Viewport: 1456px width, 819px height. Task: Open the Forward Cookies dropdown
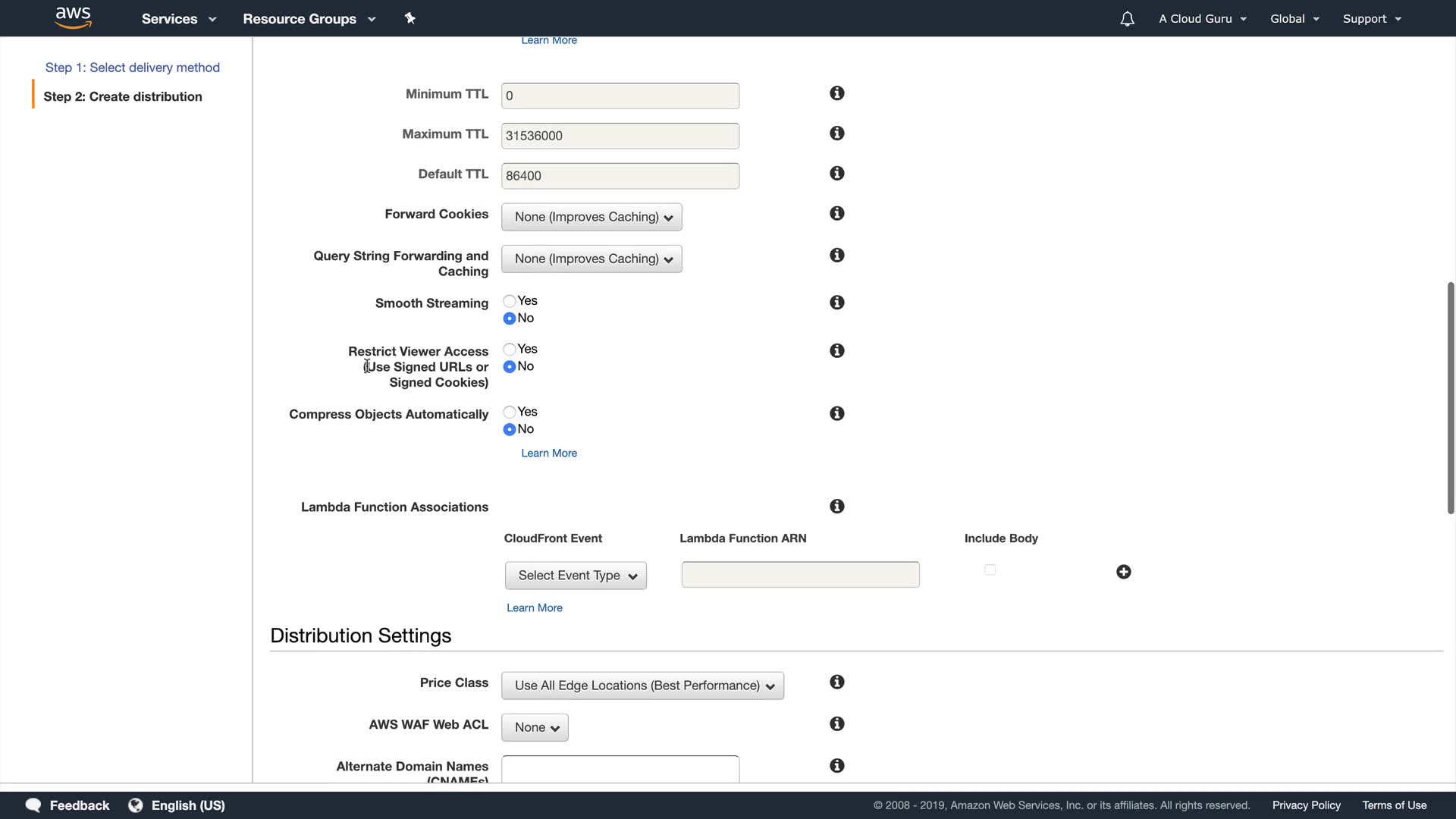point(591,217)
